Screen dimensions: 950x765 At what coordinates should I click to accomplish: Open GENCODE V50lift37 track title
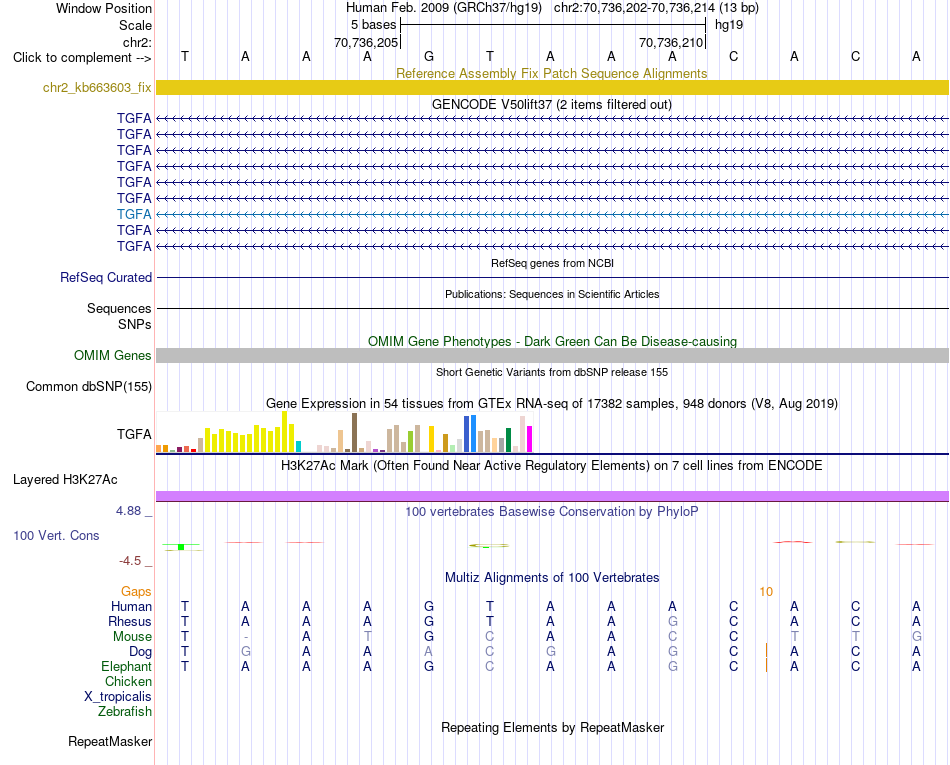(x=551, y=104)
